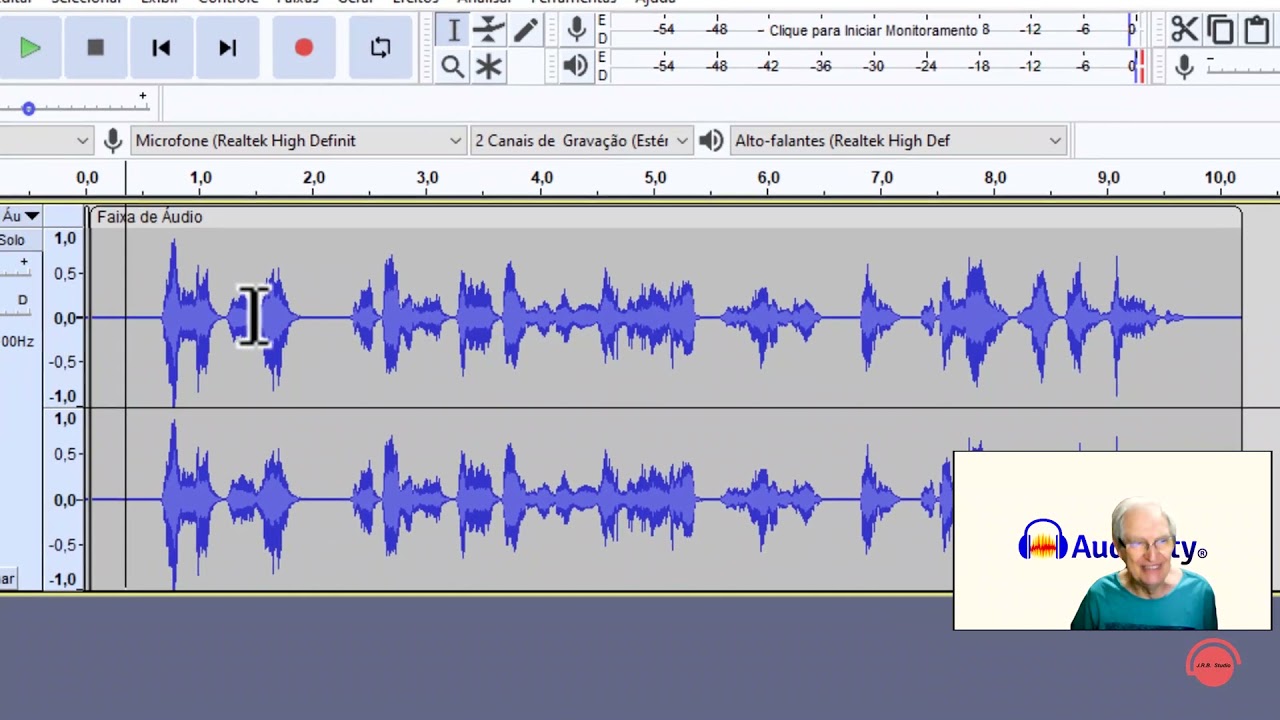The height and width of the screenshot is (720, 1280).
Task: Click the speaker icon next to the Alto-falantes dropdown
Action: 711,141
